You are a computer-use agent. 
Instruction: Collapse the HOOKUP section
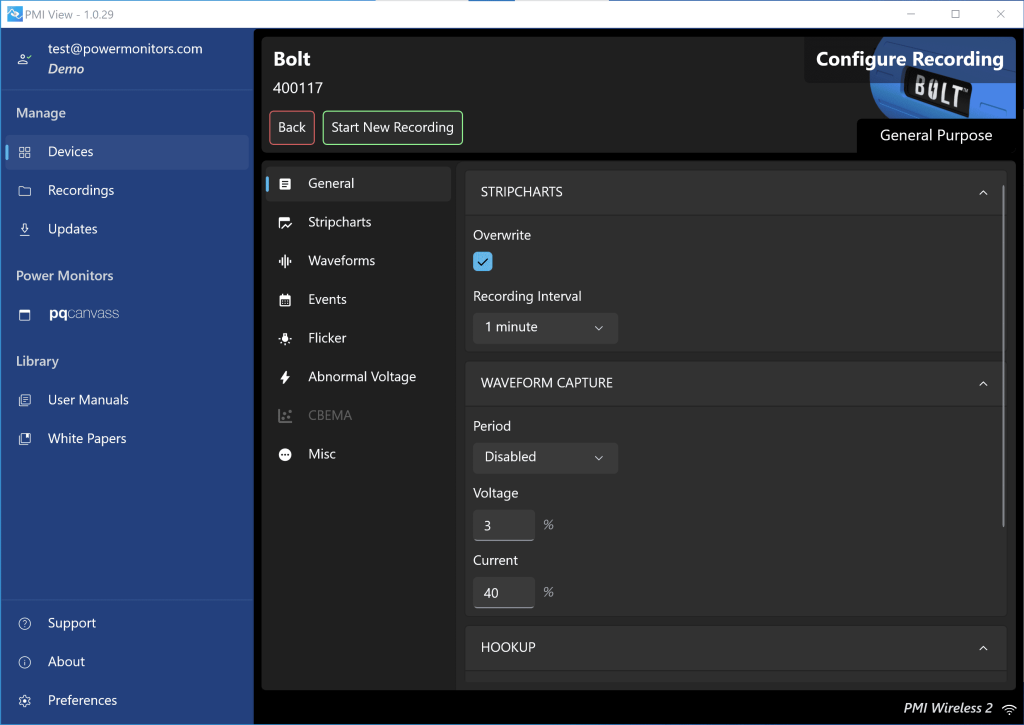point(983,647)
